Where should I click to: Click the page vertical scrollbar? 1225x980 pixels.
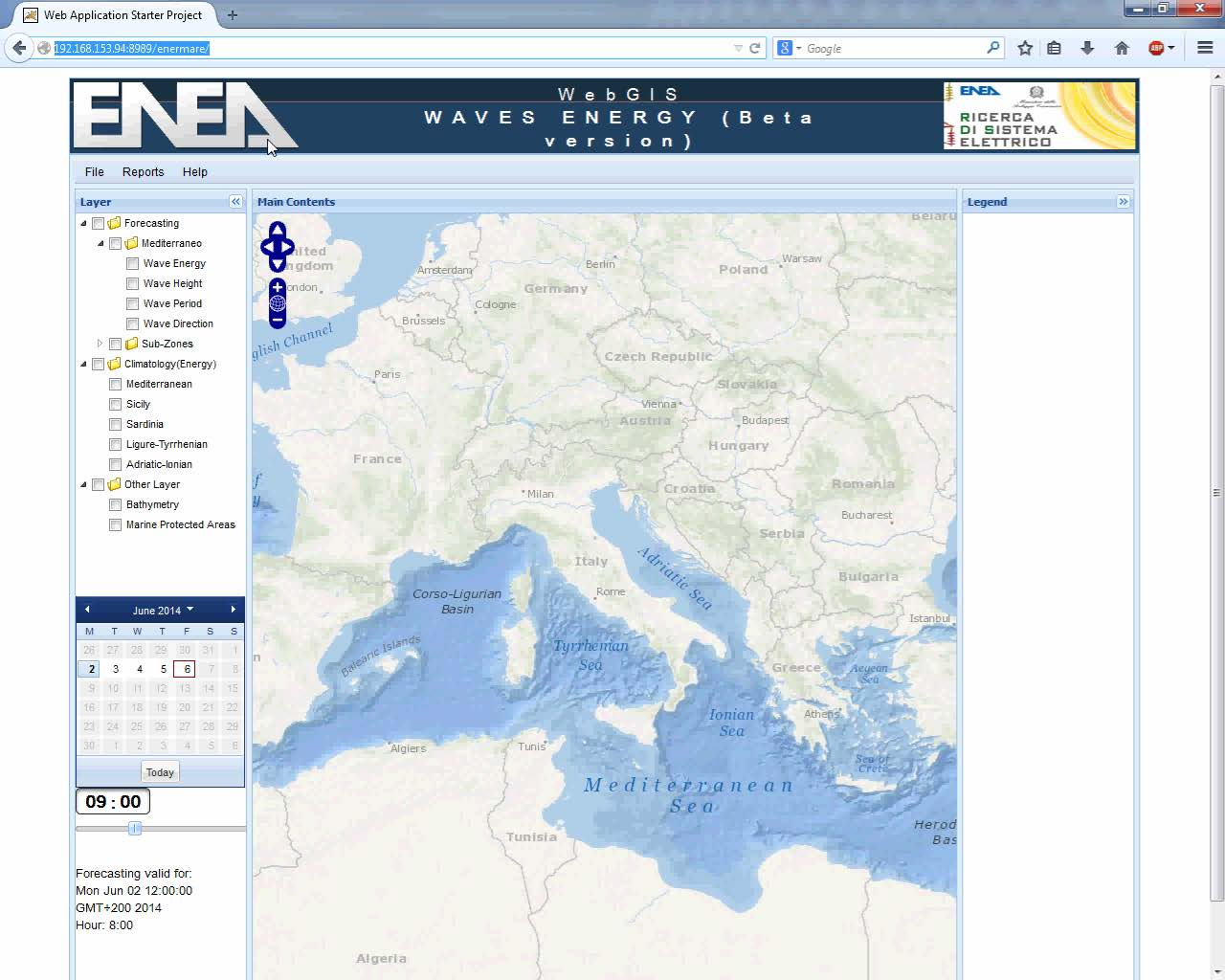pyautogui.click(x=1216, y=493)
